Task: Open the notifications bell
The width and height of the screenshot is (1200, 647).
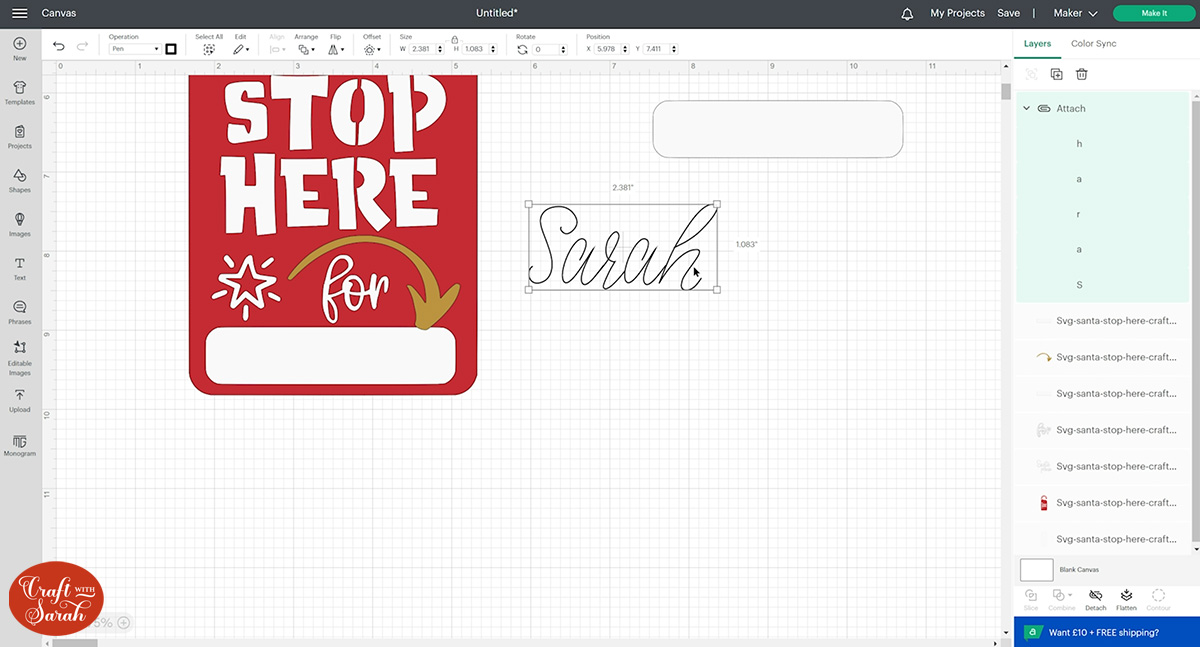Action: coord(907,14)
